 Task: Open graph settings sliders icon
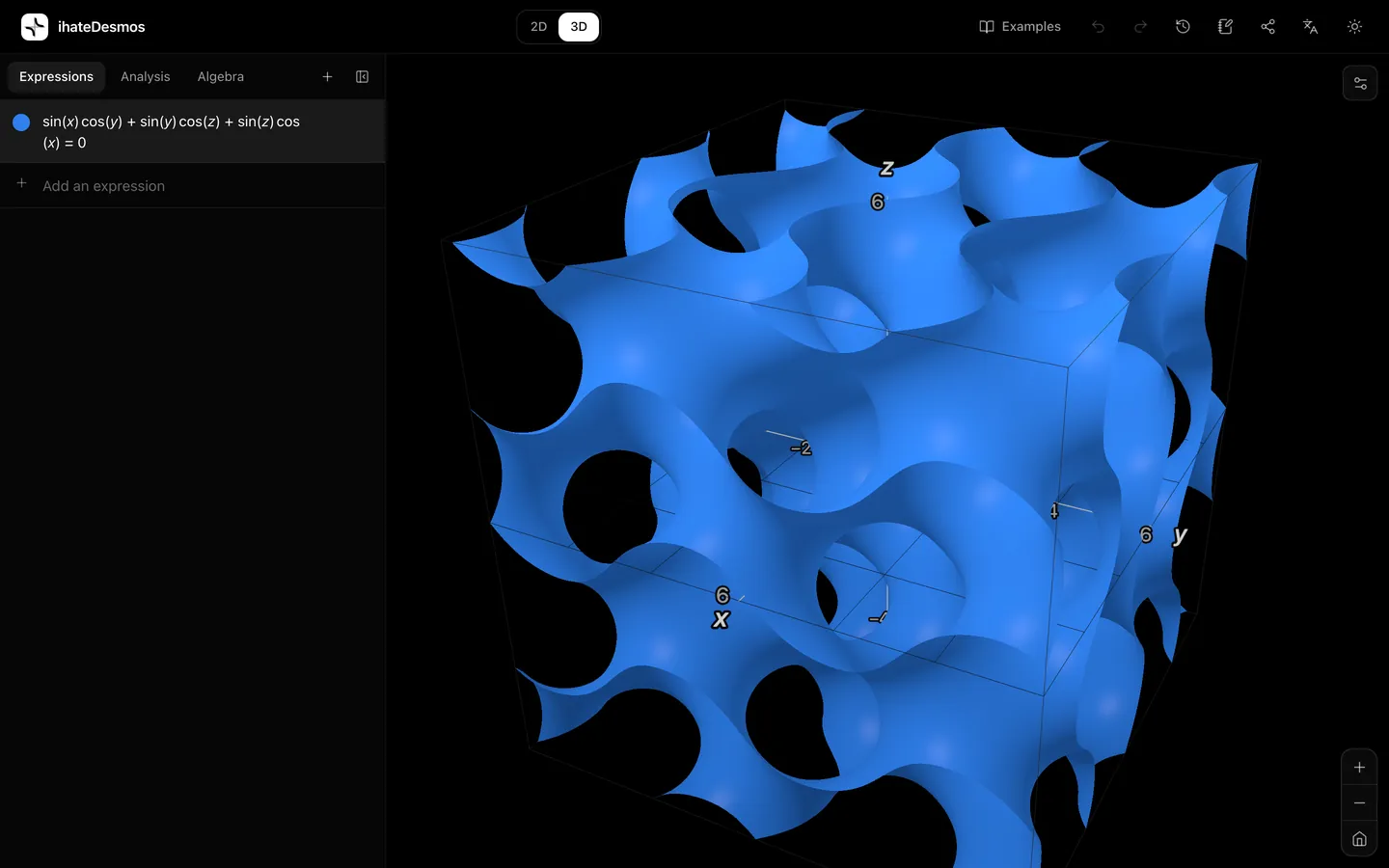pos(1360,83)
